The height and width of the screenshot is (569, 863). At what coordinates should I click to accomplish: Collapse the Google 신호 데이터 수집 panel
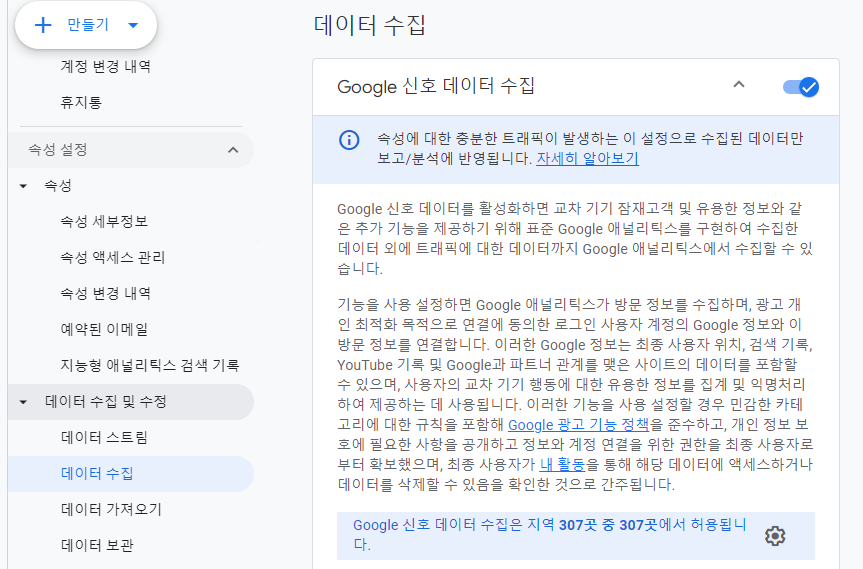point(739,85)
